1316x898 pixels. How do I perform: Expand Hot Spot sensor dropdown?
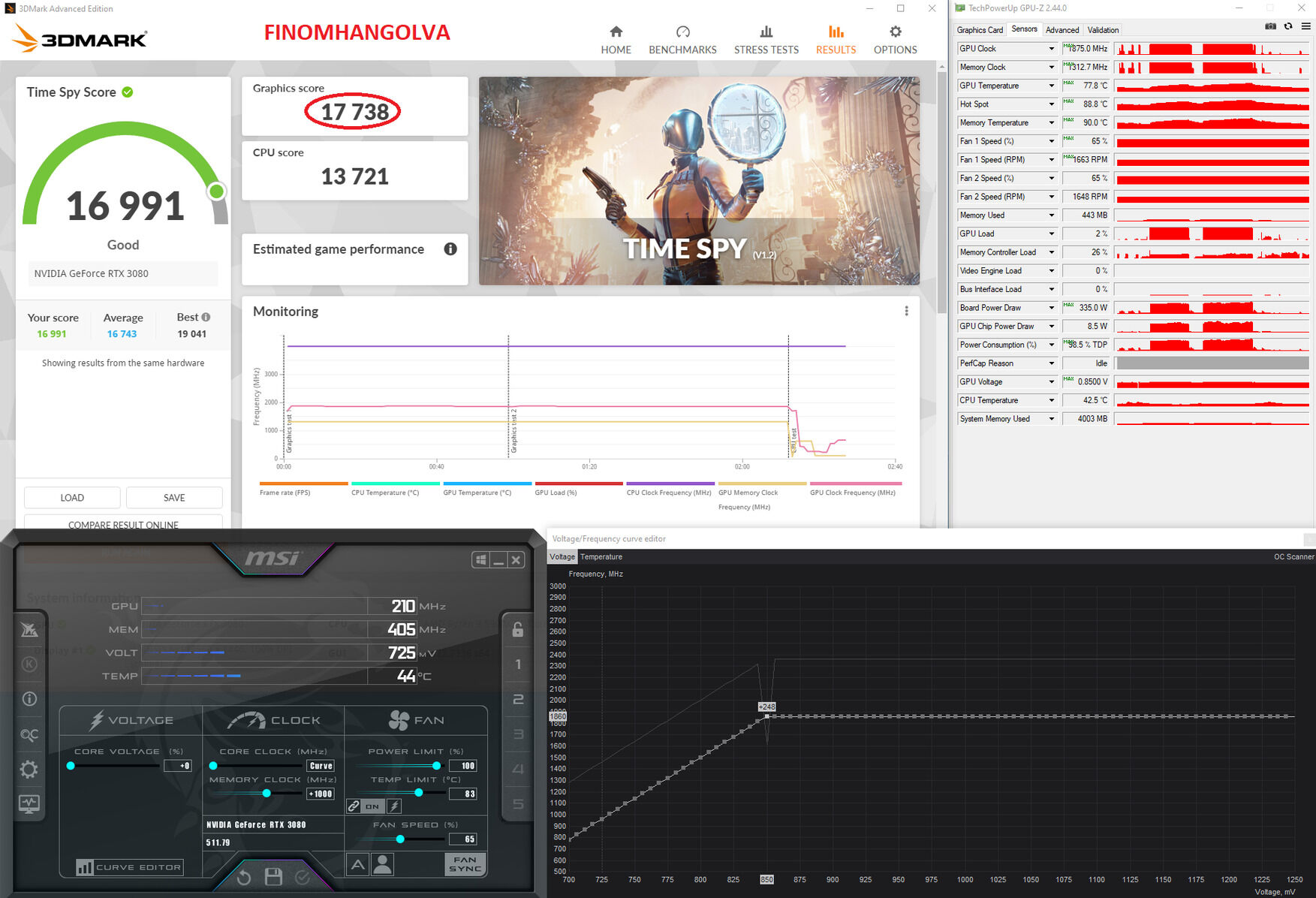1051,104
